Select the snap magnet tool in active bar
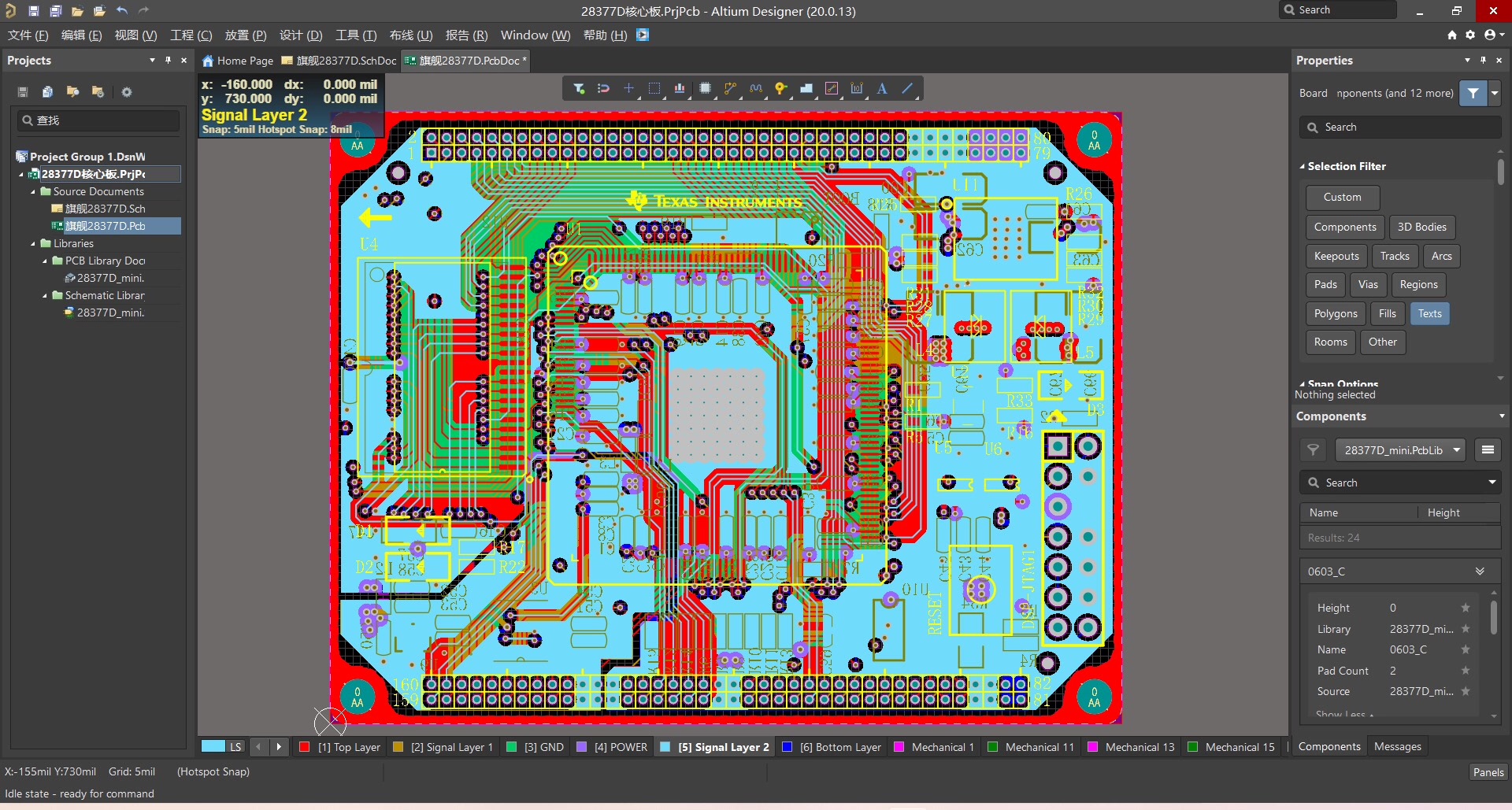 pos(604,89)
